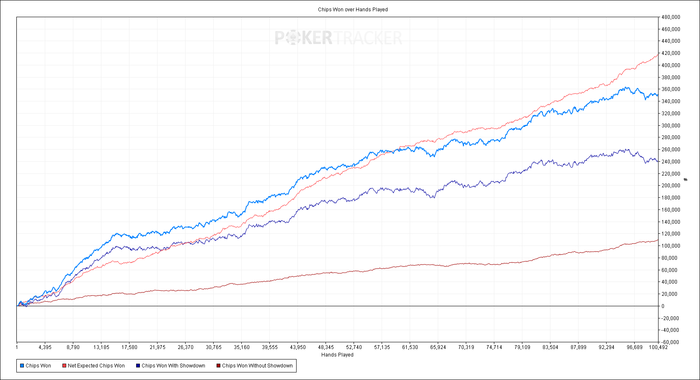Click the red Net Expected Chips Won swatch
700x380 pixels.
64,366
